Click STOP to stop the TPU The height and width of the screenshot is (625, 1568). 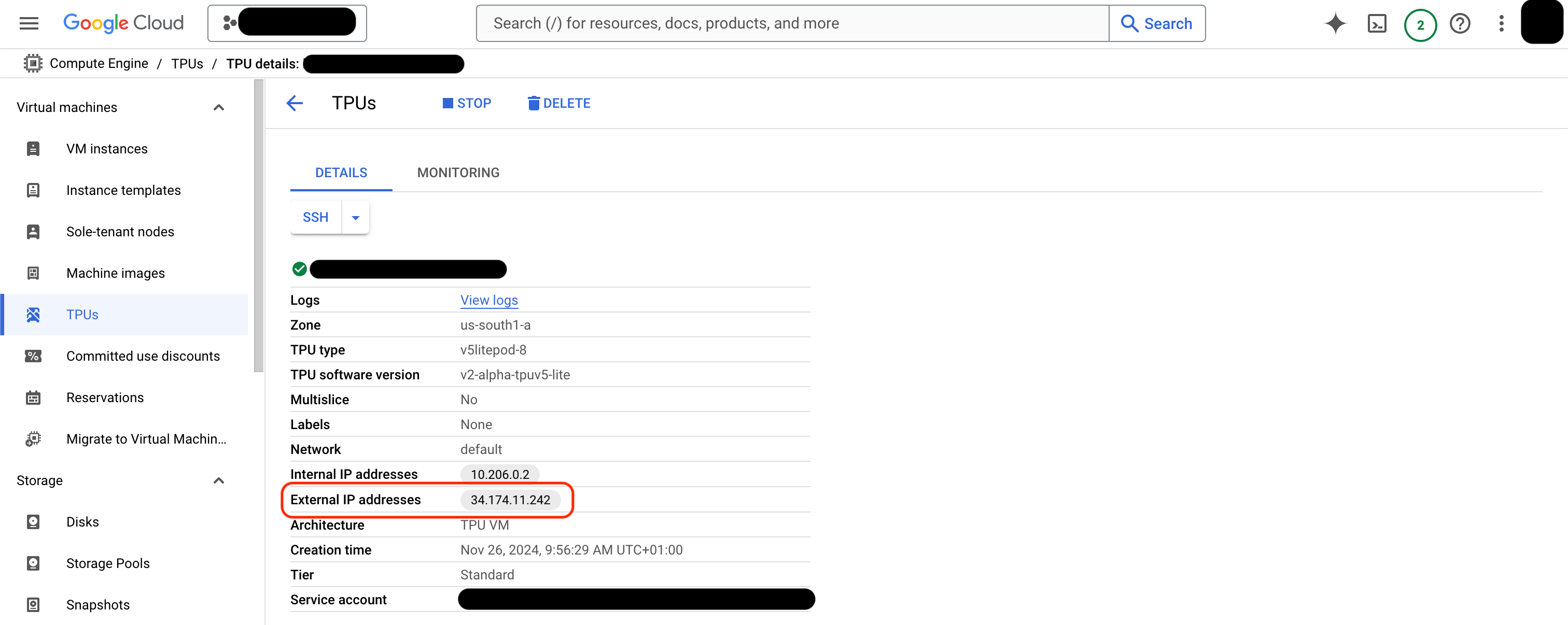466,102
